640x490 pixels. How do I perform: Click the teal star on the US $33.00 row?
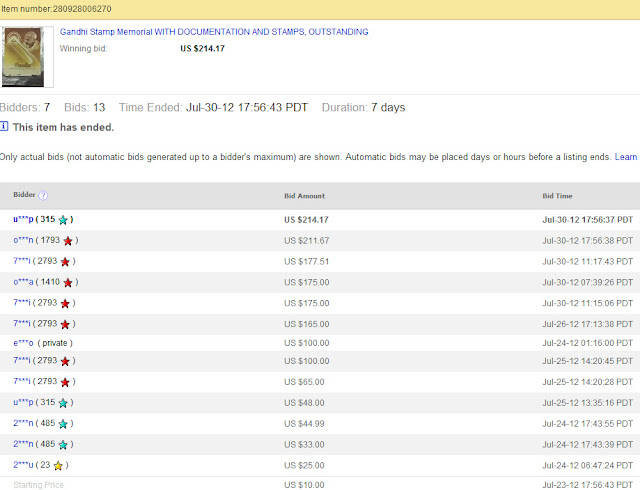coord(63,445)
